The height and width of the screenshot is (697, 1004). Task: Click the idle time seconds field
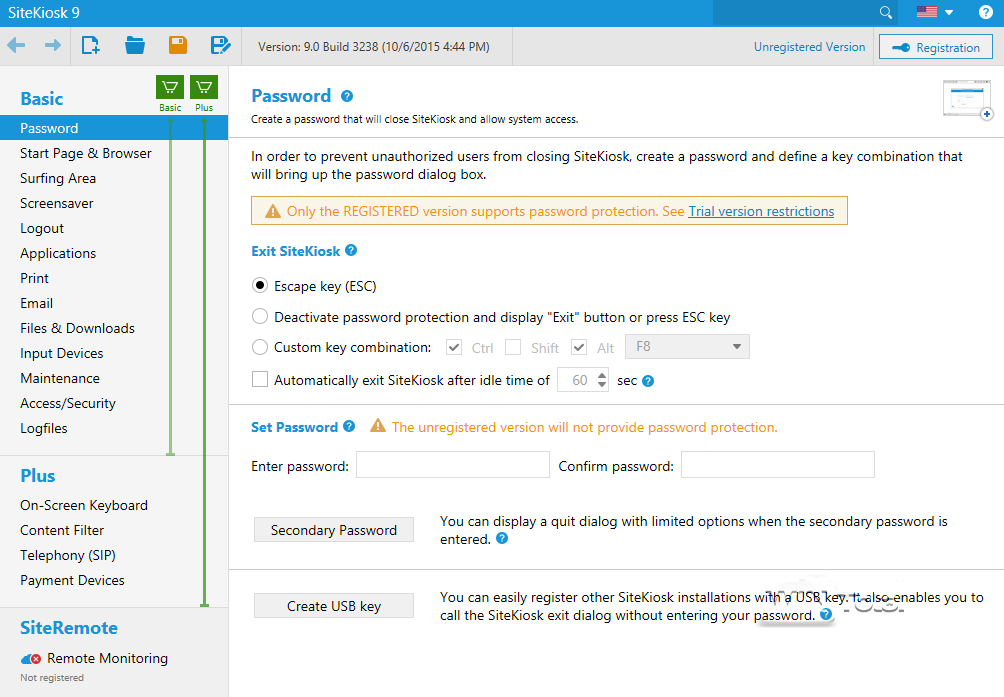click(577, 380)
